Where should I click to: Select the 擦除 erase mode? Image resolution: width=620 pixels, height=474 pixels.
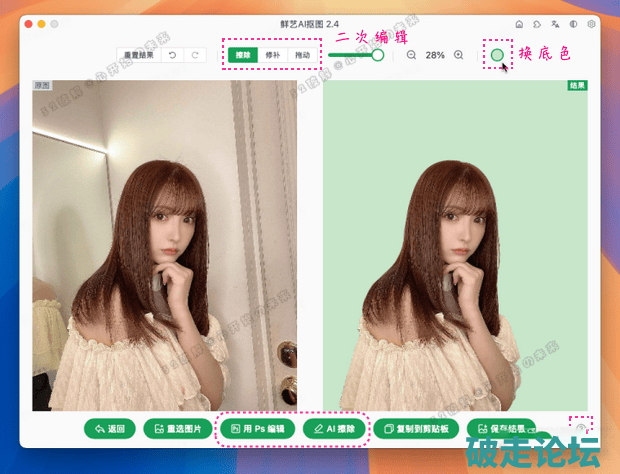(241, 56)
